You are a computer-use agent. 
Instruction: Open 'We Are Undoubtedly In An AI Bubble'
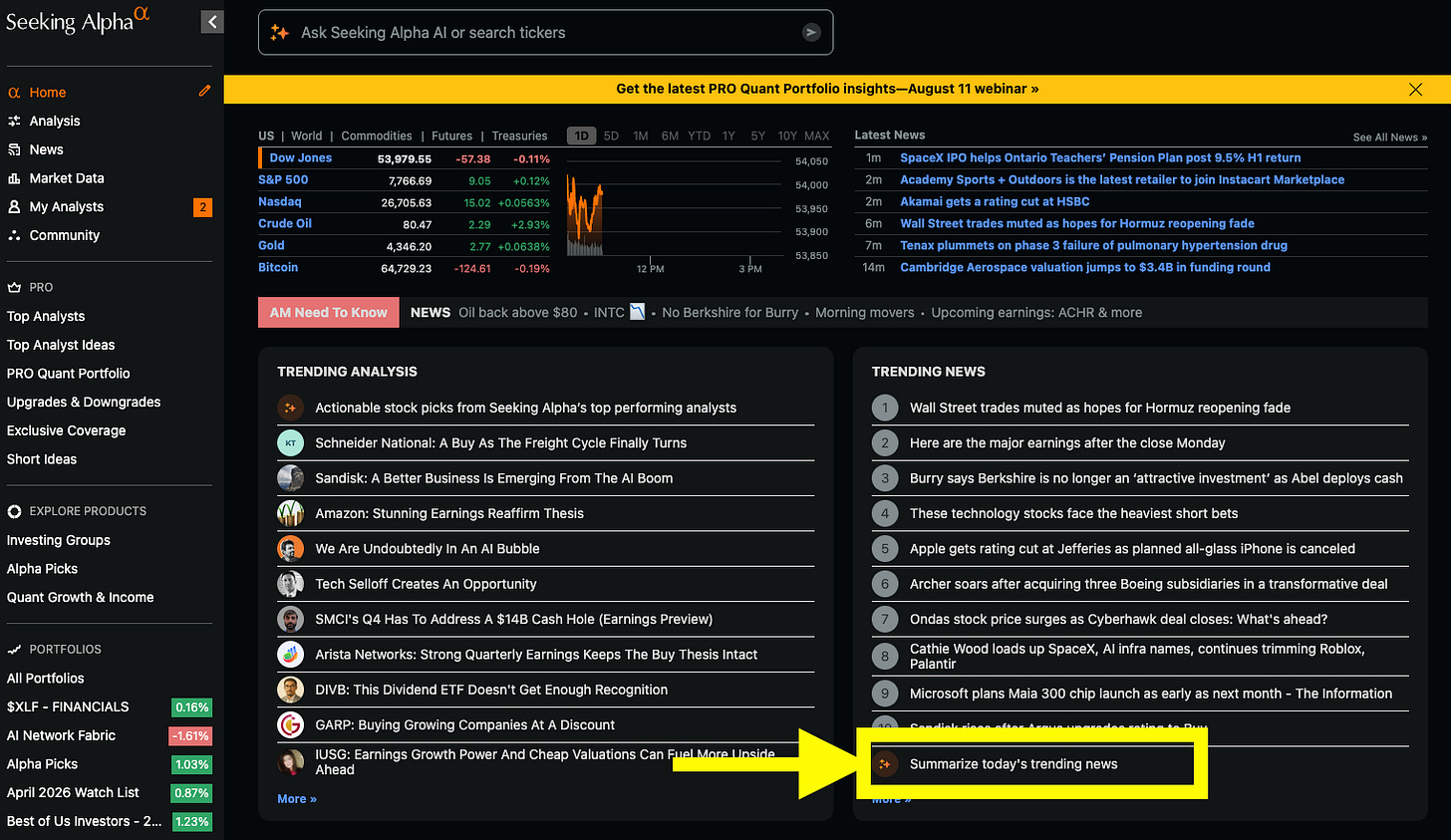pos(428,548)
